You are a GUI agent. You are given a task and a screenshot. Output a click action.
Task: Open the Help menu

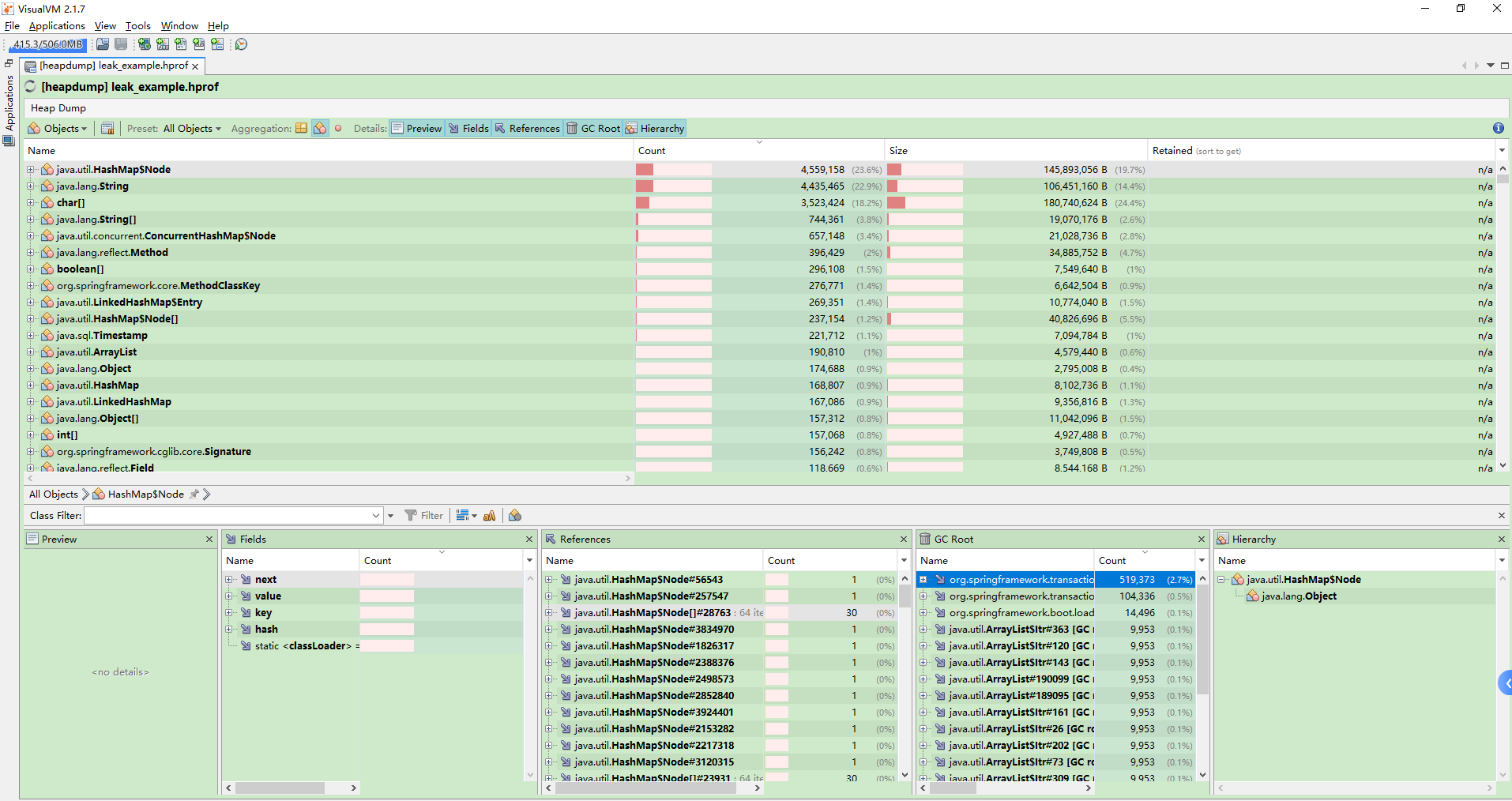pos(218,26)
